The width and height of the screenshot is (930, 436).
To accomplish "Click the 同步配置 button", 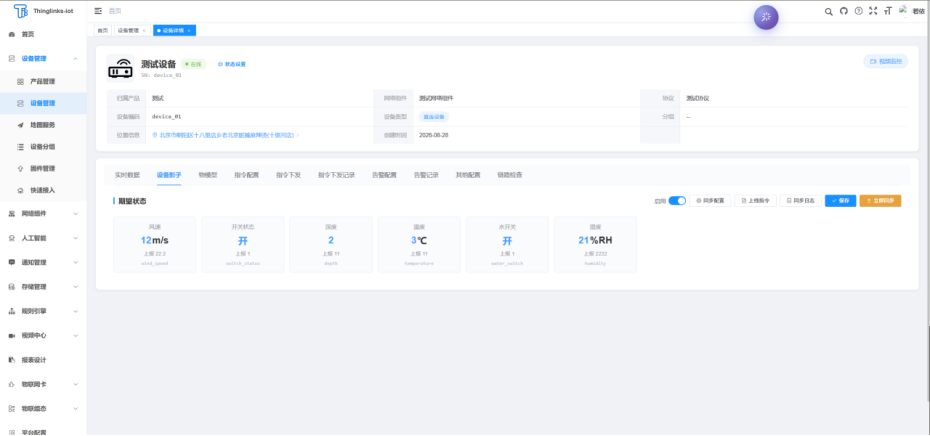I will pos(710,201).
